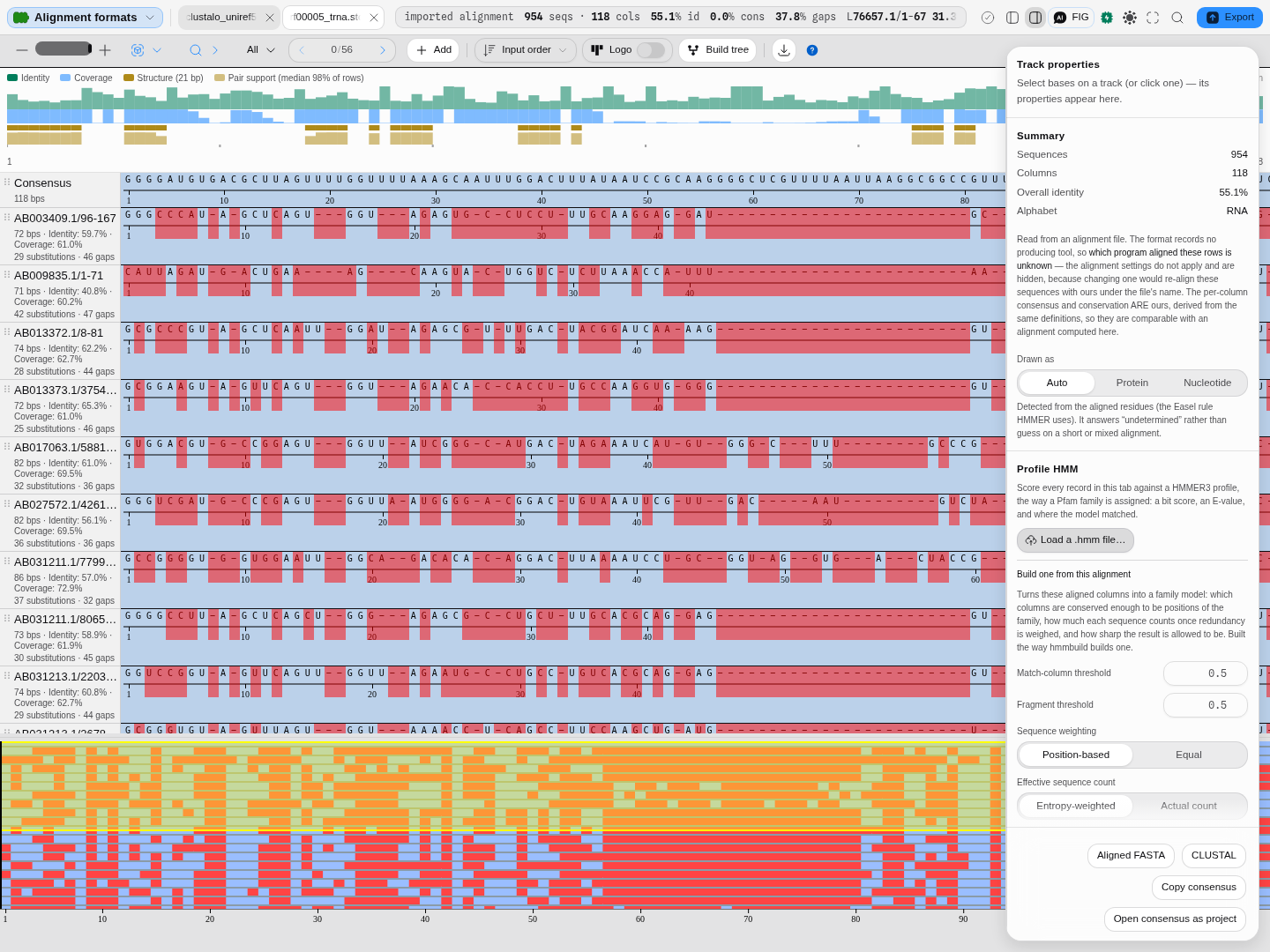Image resolution: width=1270 pixels, height=952 pixels.
Task: Click chevron next to toolbar search icon
Action: pyautogui.click(x=215, y=50)
